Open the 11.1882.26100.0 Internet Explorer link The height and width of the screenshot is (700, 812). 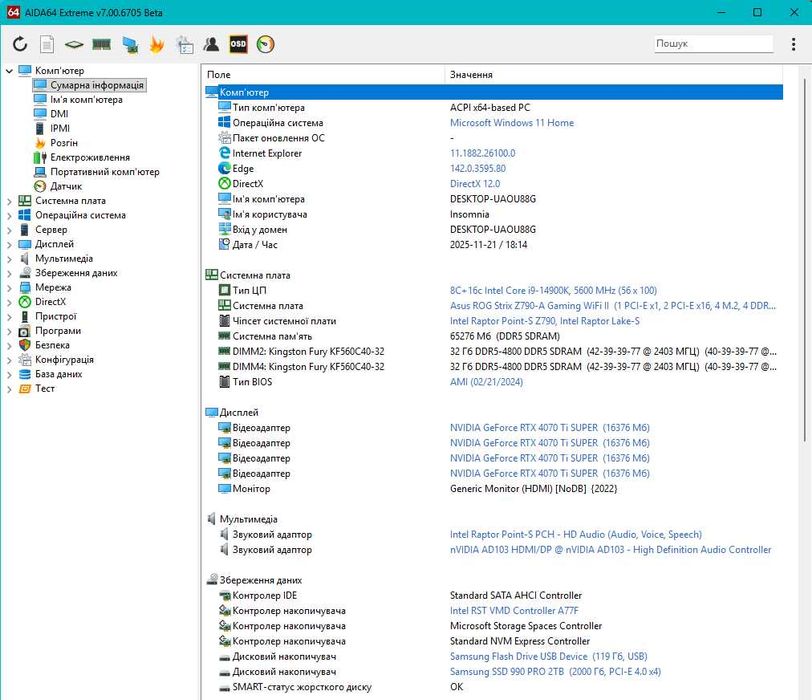[483, 153]
